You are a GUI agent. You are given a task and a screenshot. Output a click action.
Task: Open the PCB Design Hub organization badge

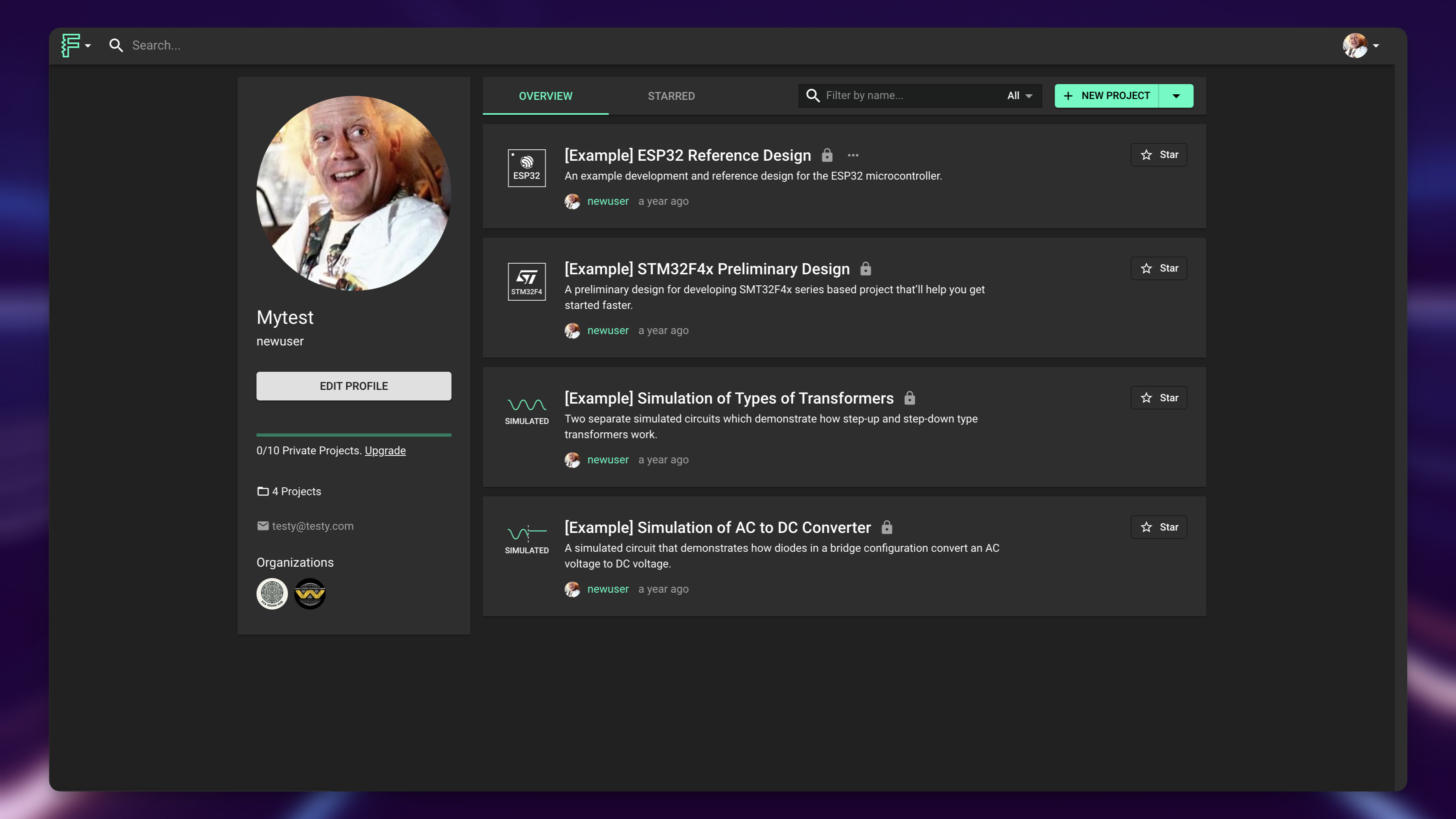pyautogui.click(x=272, y=593)
